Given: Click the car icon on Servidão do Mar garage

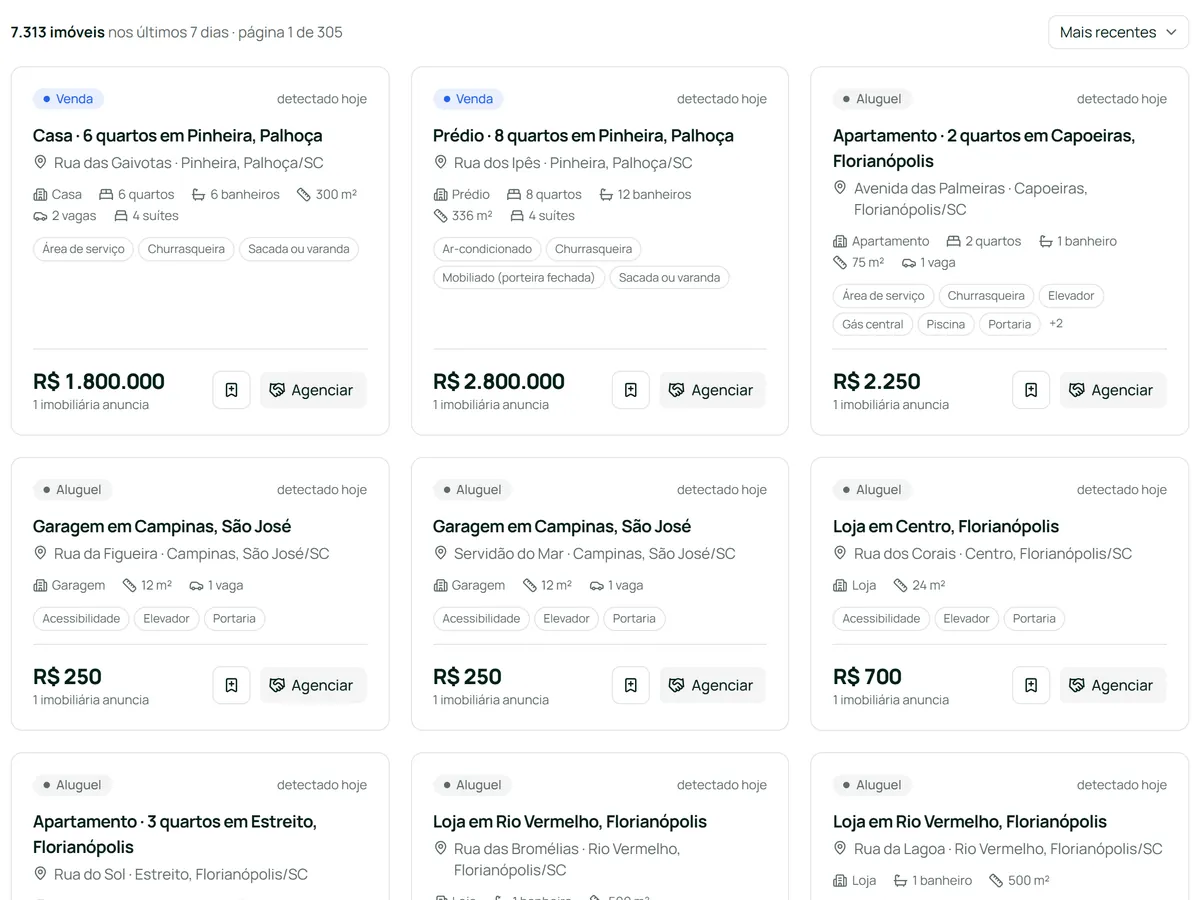Looking at the screenshot, I should click(x=597, y=585).
